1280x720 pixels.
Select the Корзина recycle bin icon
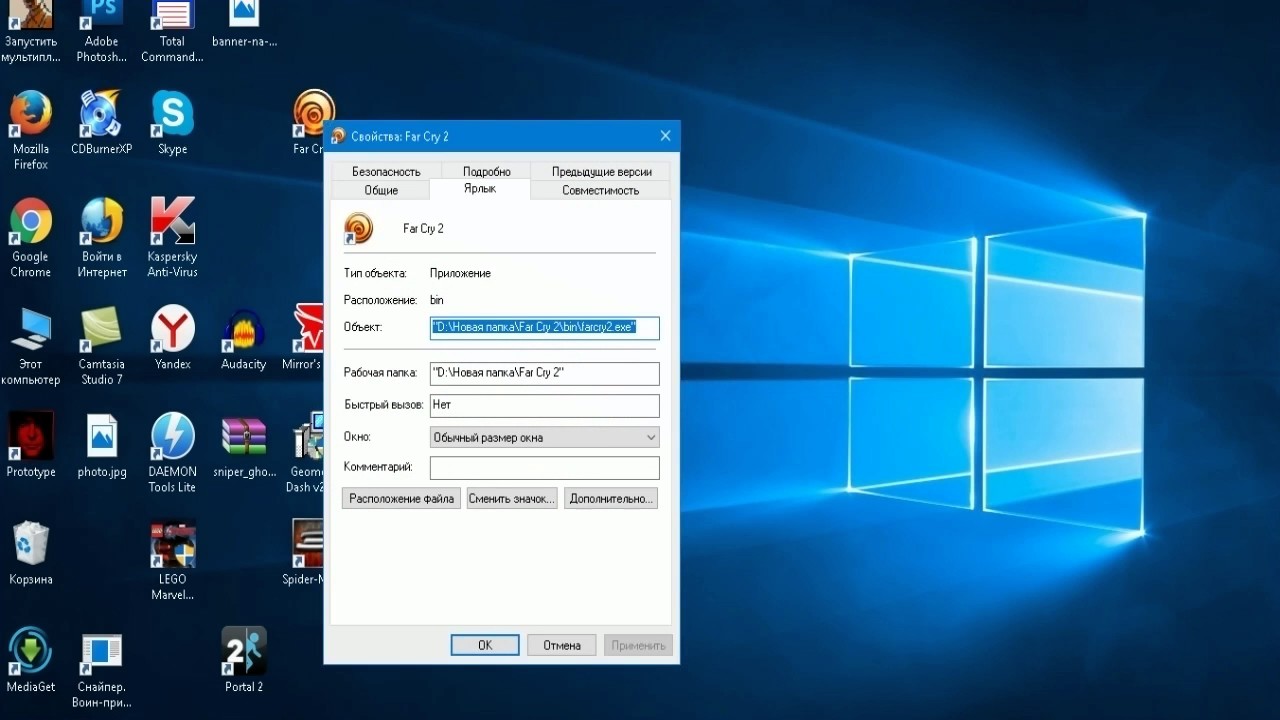[x=31, y=553]
